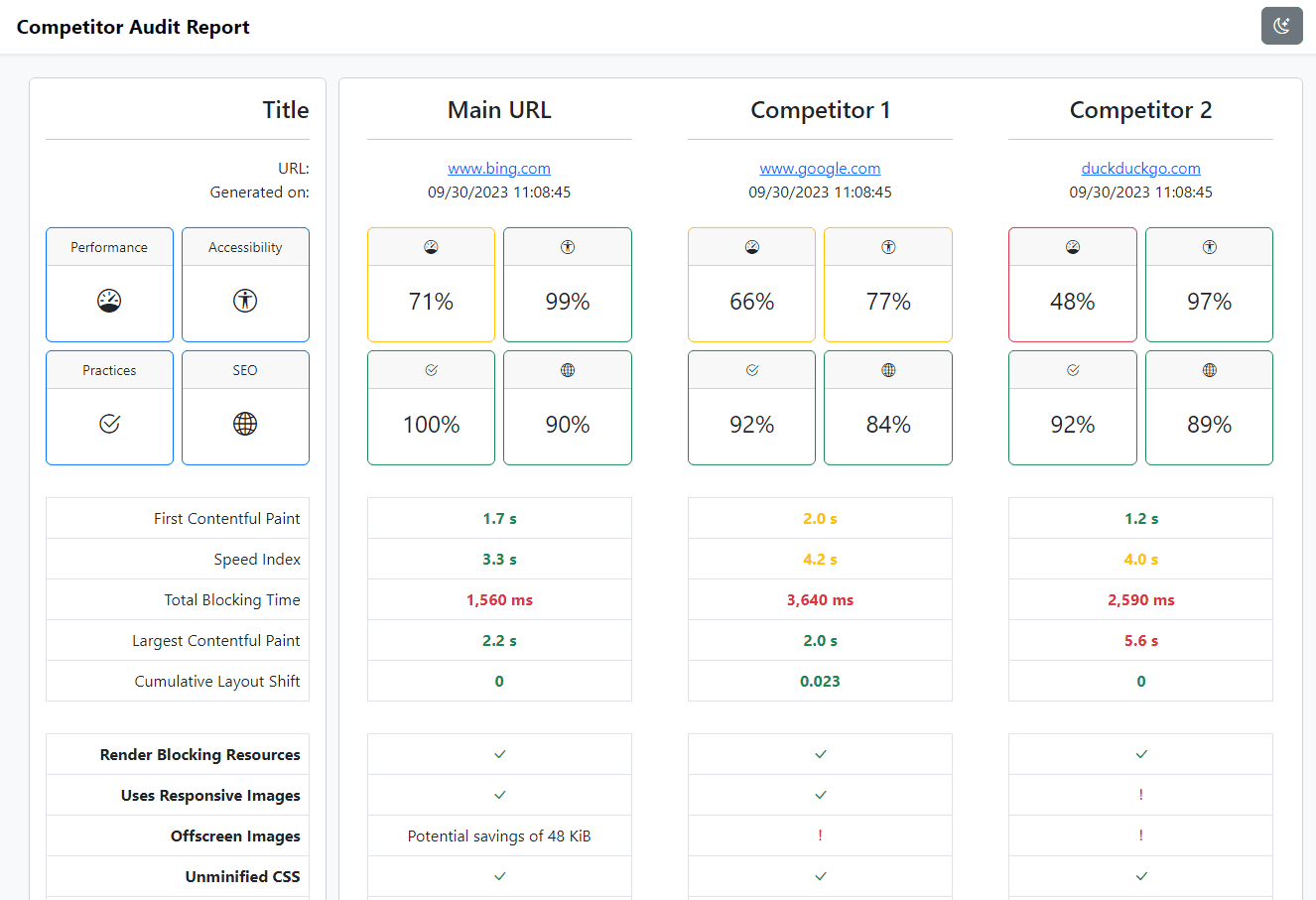Click Main URL Uses Responsive Images checkmark
Viewport: 1316px width, 900px height.
click(499, 795)
